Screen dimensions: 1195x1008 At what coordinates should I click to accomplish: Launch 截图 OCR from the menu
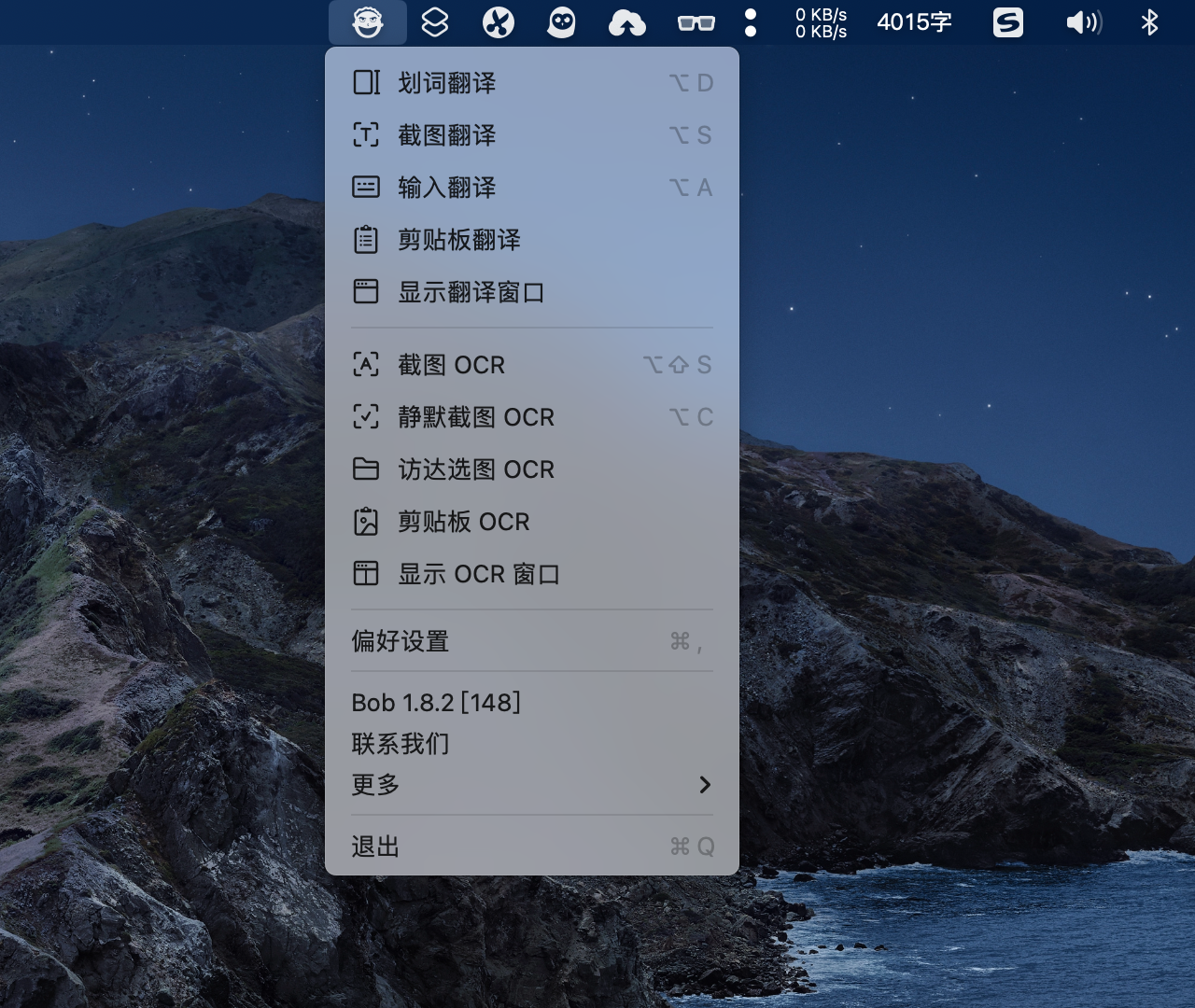click(x=452, y=365)
